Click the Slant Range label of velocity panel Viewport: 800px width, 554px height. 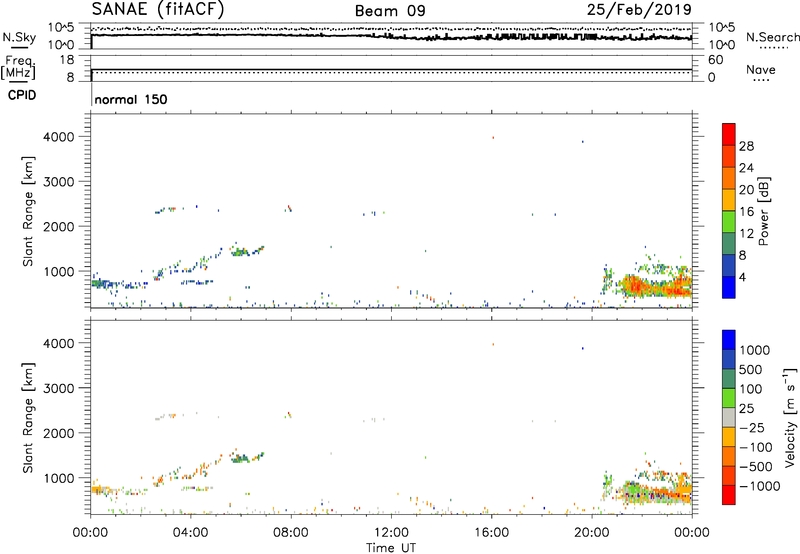click(x=28, y=417)
